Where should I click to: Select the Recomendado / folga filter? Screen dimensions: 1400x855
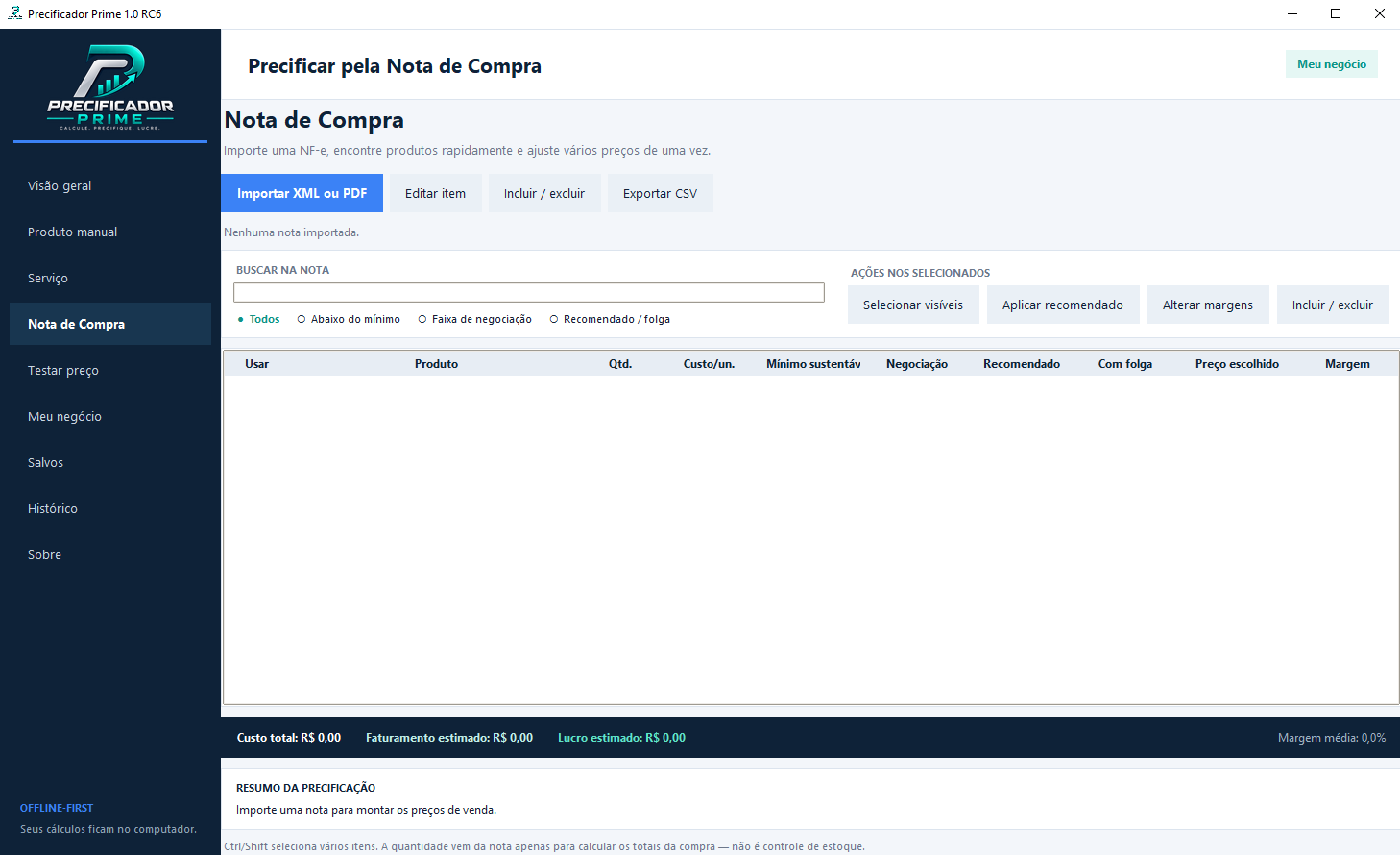tap(610, 319)
